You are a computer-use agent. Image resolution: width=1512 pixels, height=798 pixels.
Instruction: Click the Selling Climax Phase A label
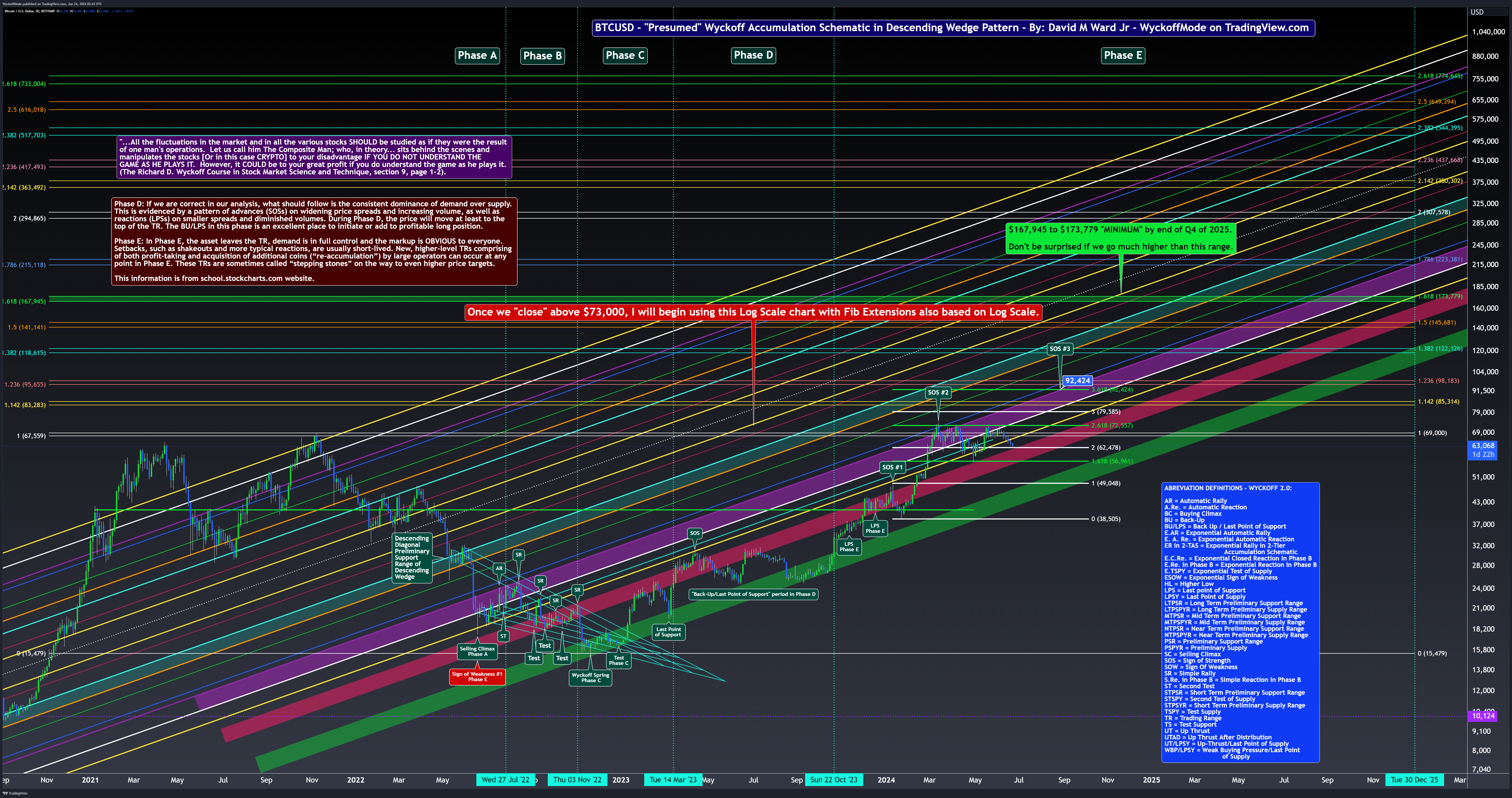[477, 651]
